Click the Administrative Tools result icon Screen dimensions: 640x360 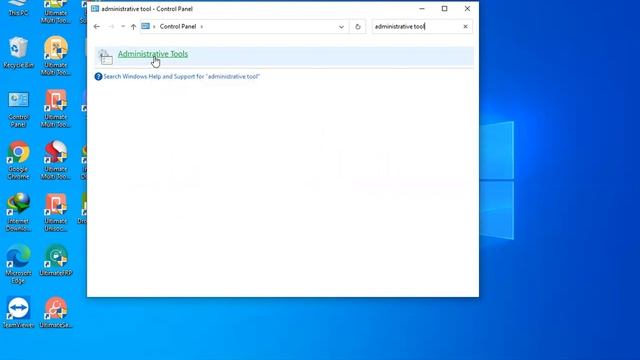[105, 57]
